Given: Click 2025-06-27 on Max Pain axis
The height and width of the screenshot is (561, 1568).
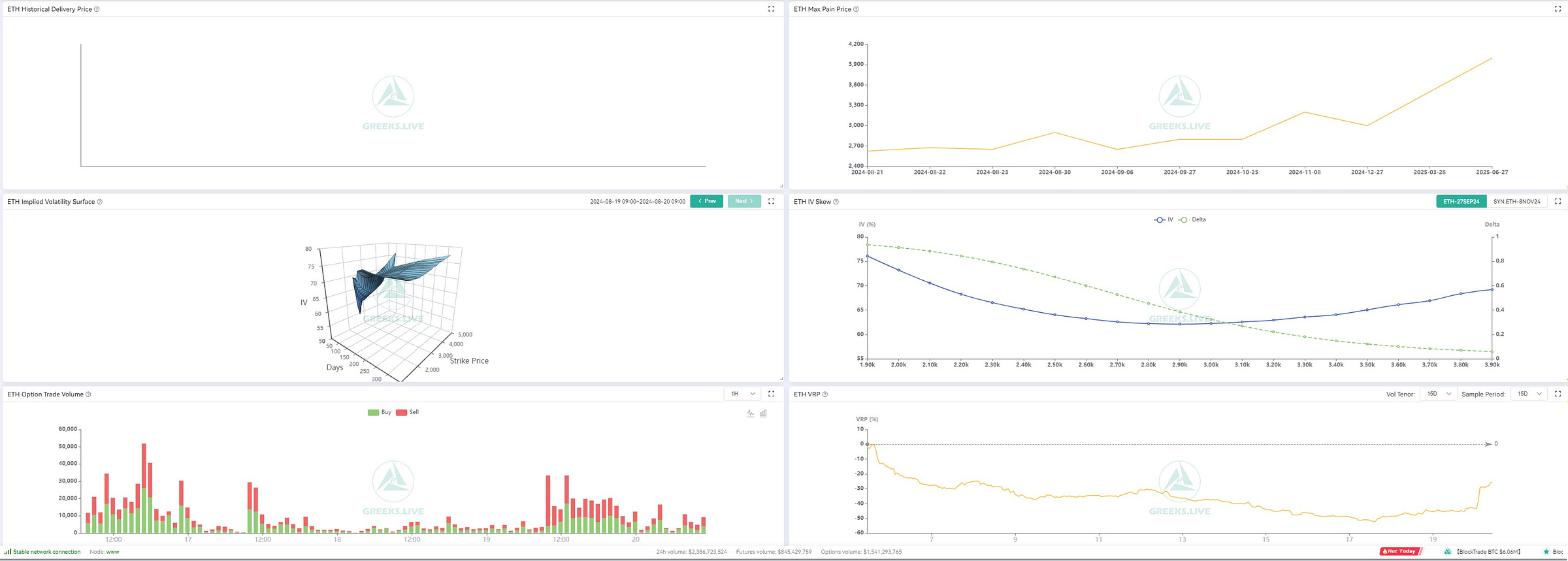Looking at the screenshot, I should coord(1492,172).
